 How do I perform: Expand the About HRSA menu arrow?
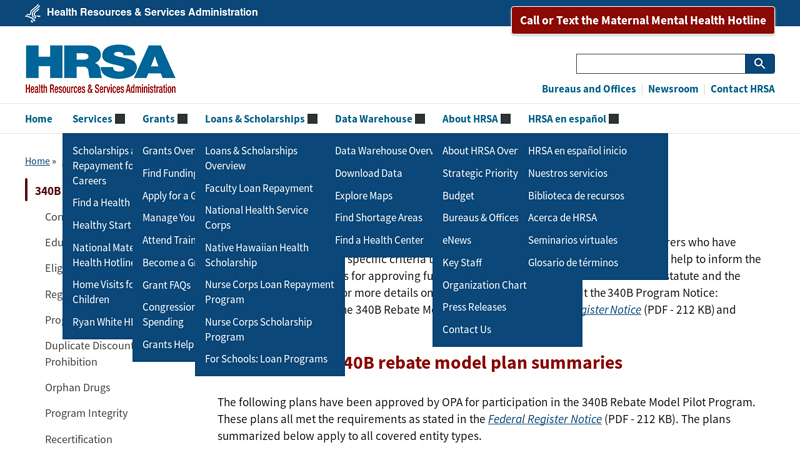[506, 119]
